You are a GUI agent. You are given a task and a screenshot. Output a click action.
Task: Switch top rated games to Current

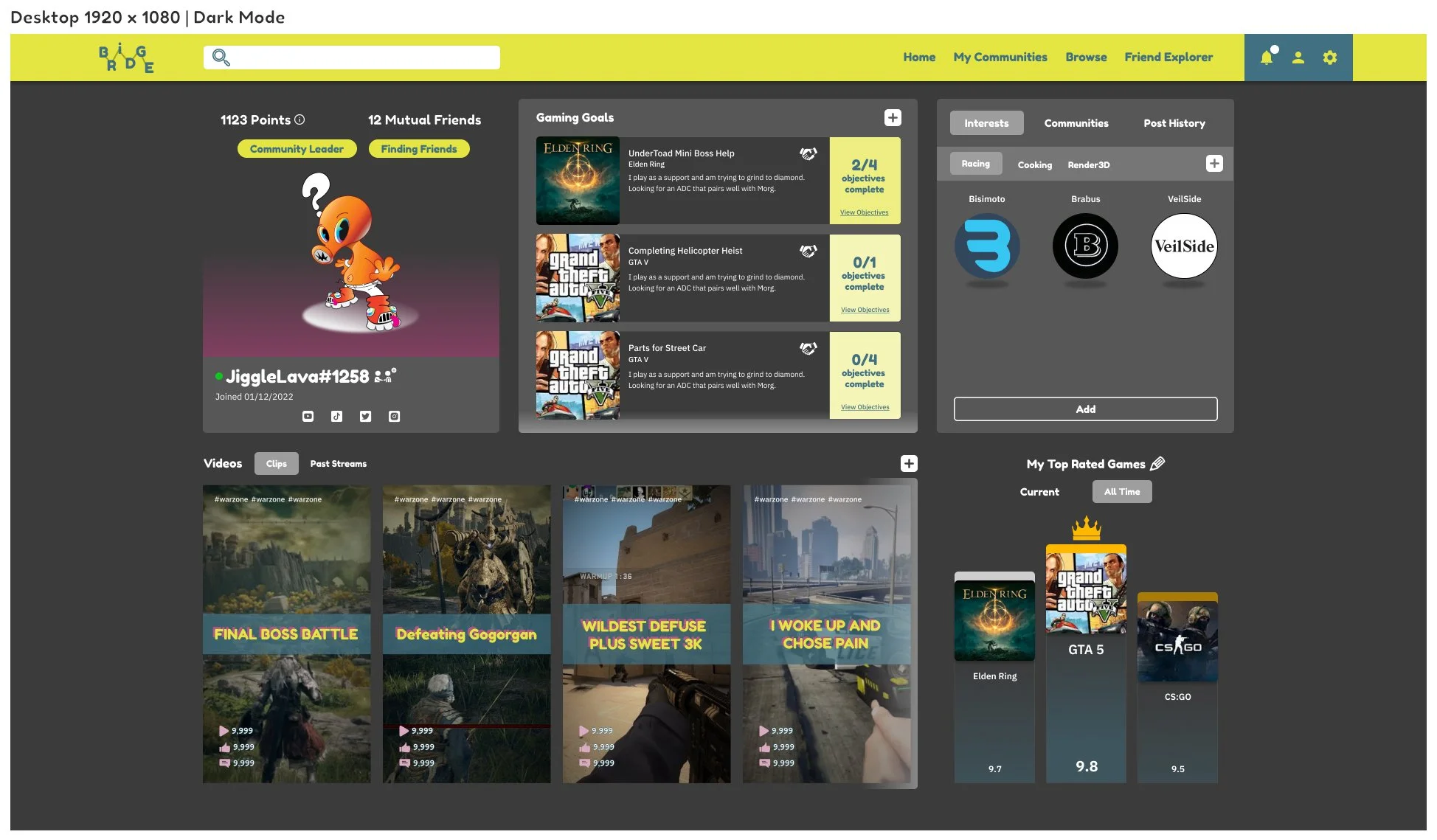[1039, 492]
